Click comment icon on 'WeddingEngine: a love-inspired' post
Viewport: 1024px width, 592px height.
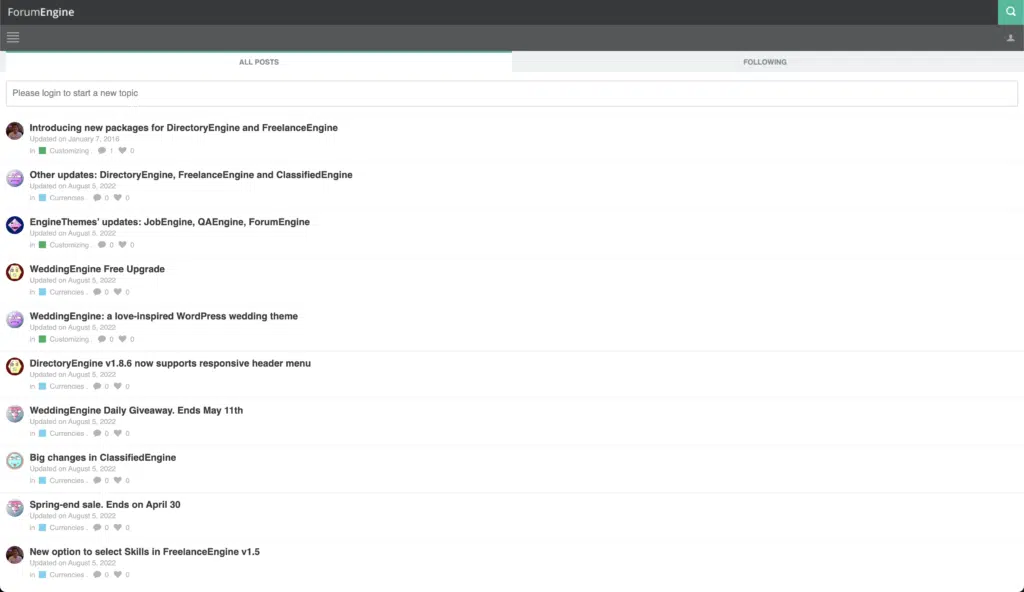point(102,338)
